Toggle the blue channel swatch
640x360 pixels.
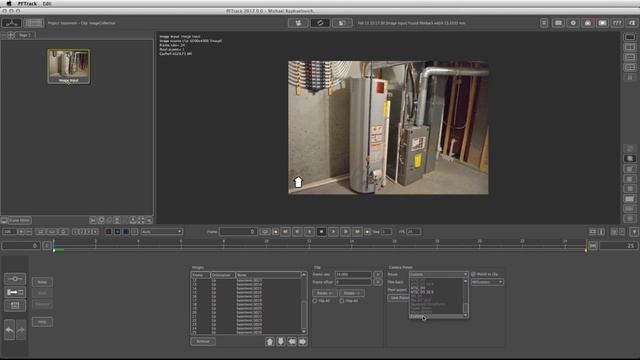[126, 231]
